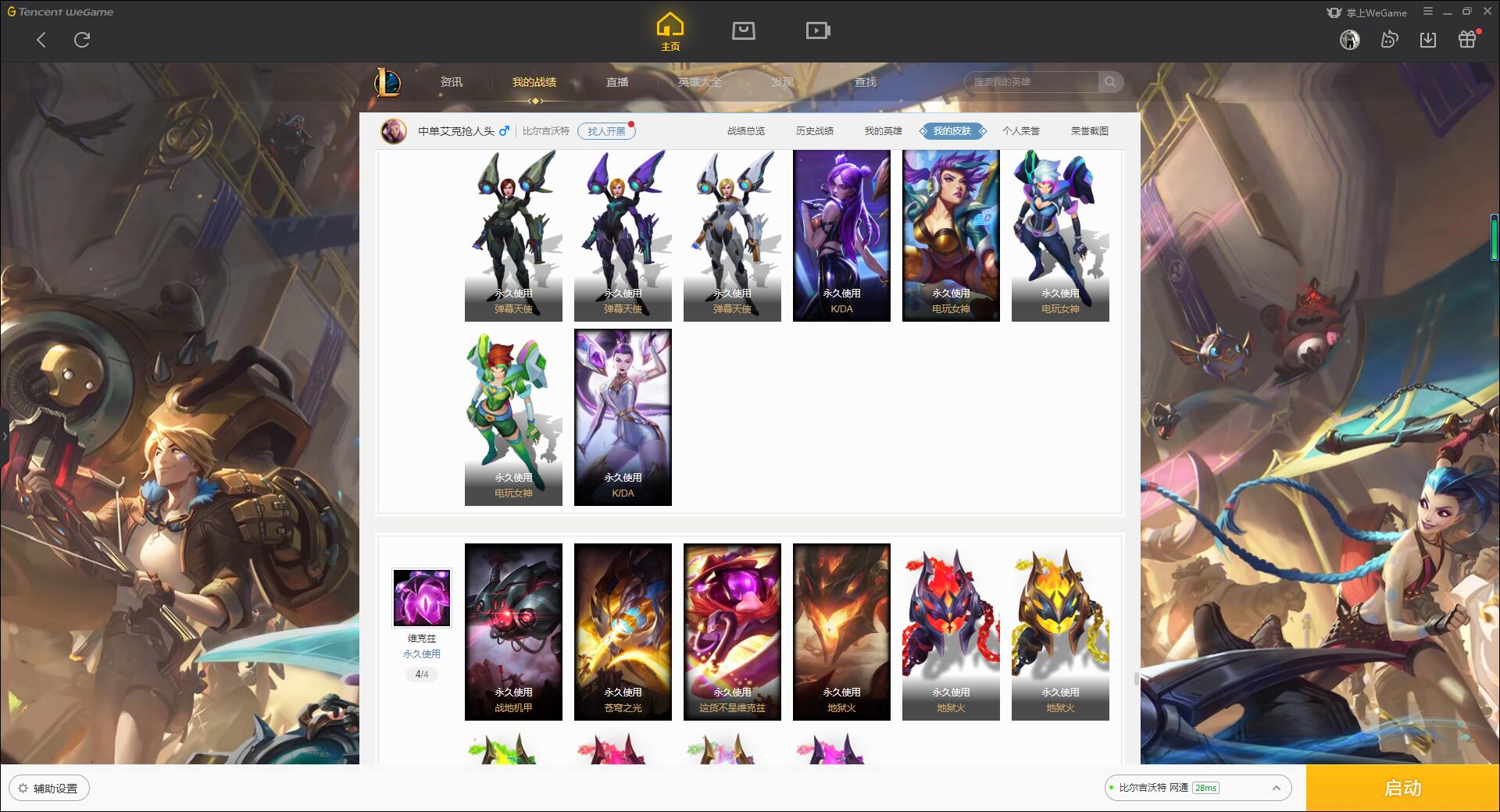Open the 战地机甲 skin card

[513, 632]
